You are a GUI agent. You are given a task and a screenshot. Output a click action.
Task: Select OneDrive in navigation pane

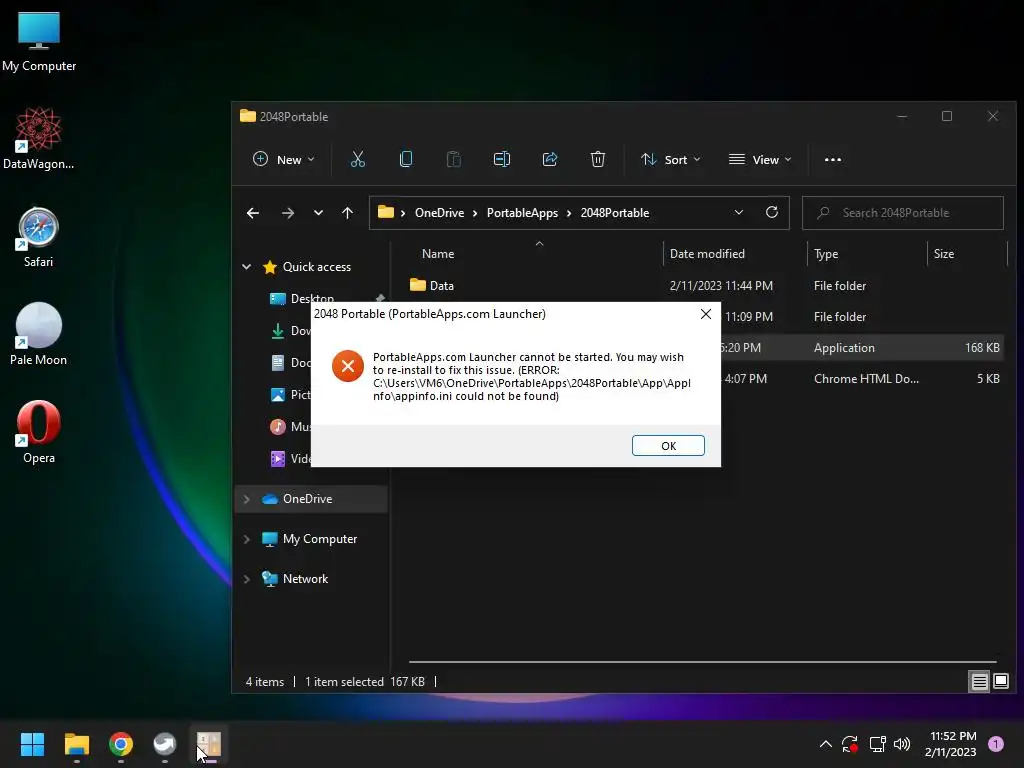(307, 499)
